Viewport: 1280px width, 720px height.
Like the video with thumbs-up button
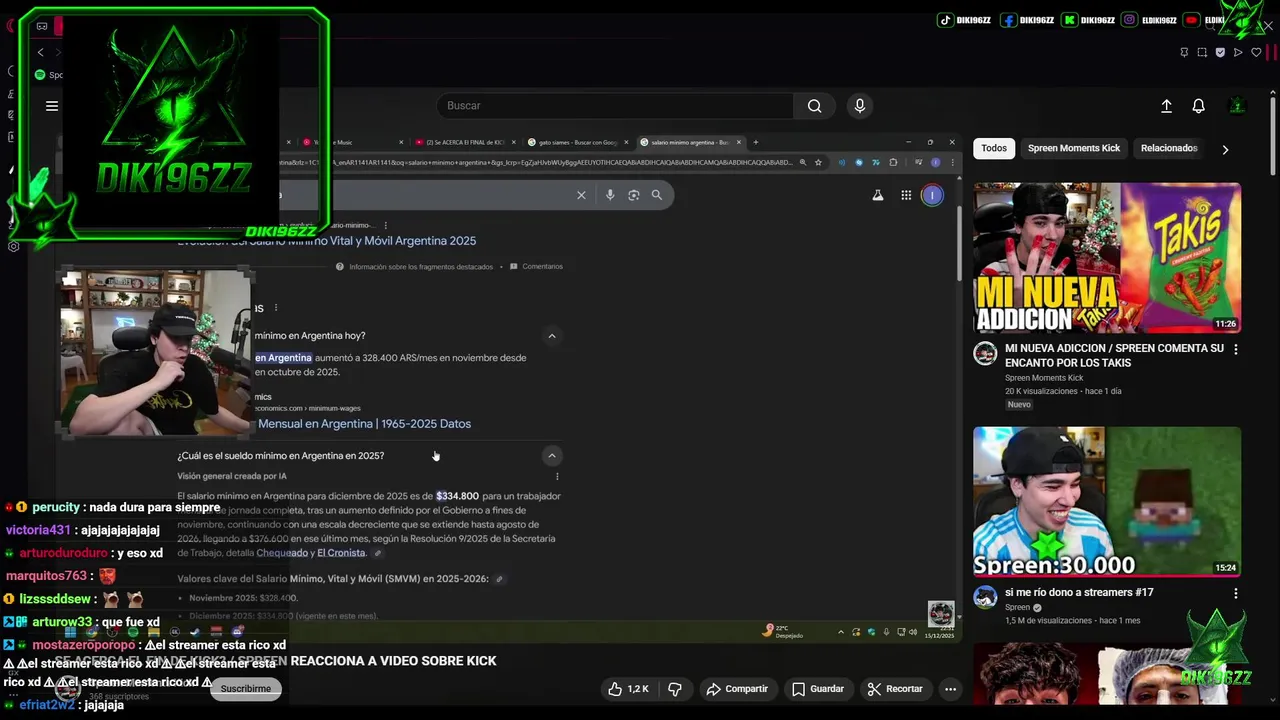pos(628,689)
